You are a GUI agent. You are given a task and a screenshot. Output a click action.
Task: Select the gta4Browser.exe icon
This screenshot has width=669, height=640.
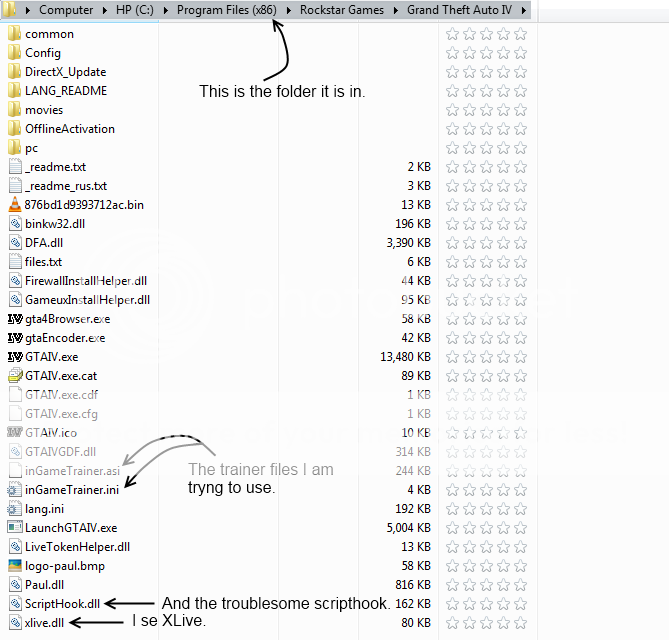14,319
